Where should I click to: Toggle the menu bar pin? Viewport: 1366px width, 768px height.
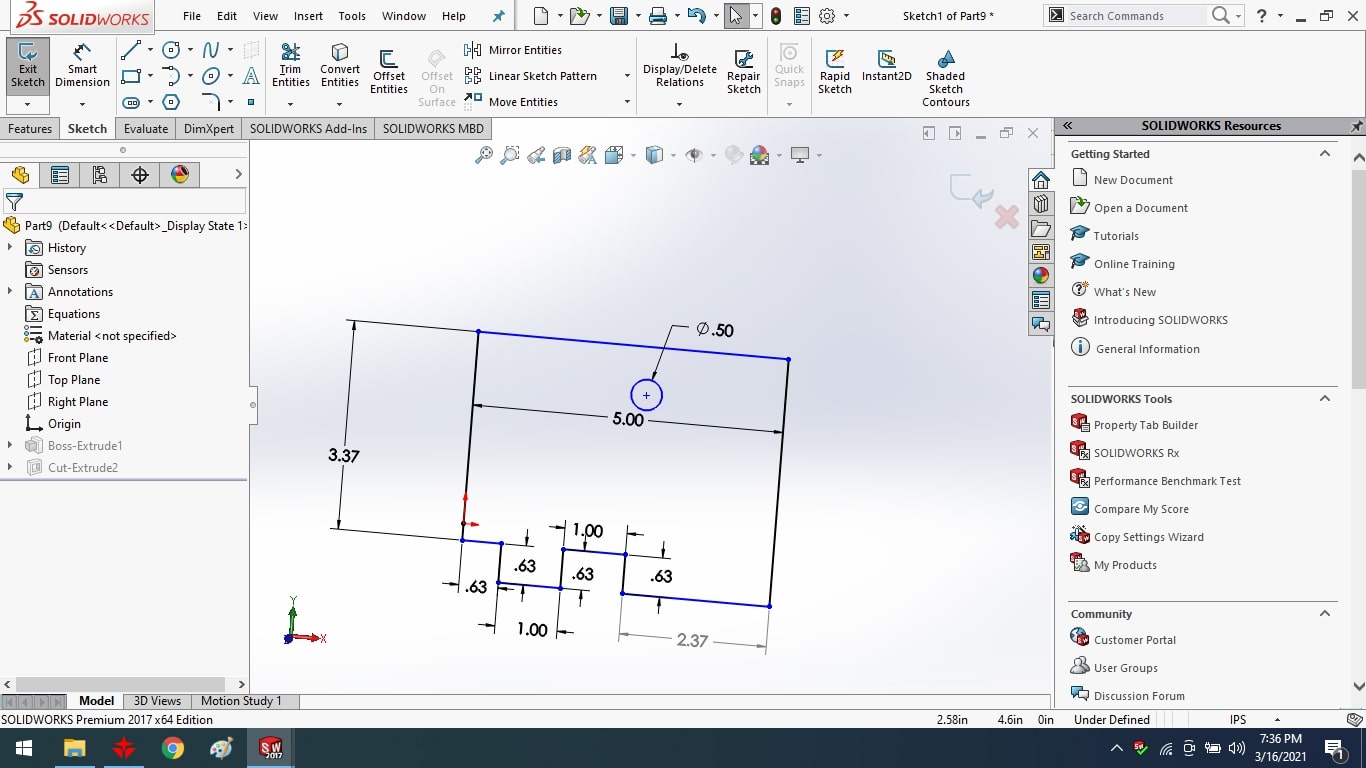[499, 16]
